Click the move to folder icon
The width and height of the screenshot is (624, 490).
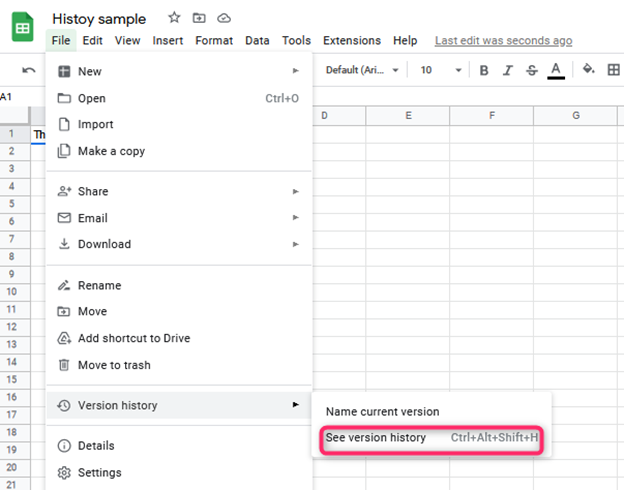click(199, 18)
